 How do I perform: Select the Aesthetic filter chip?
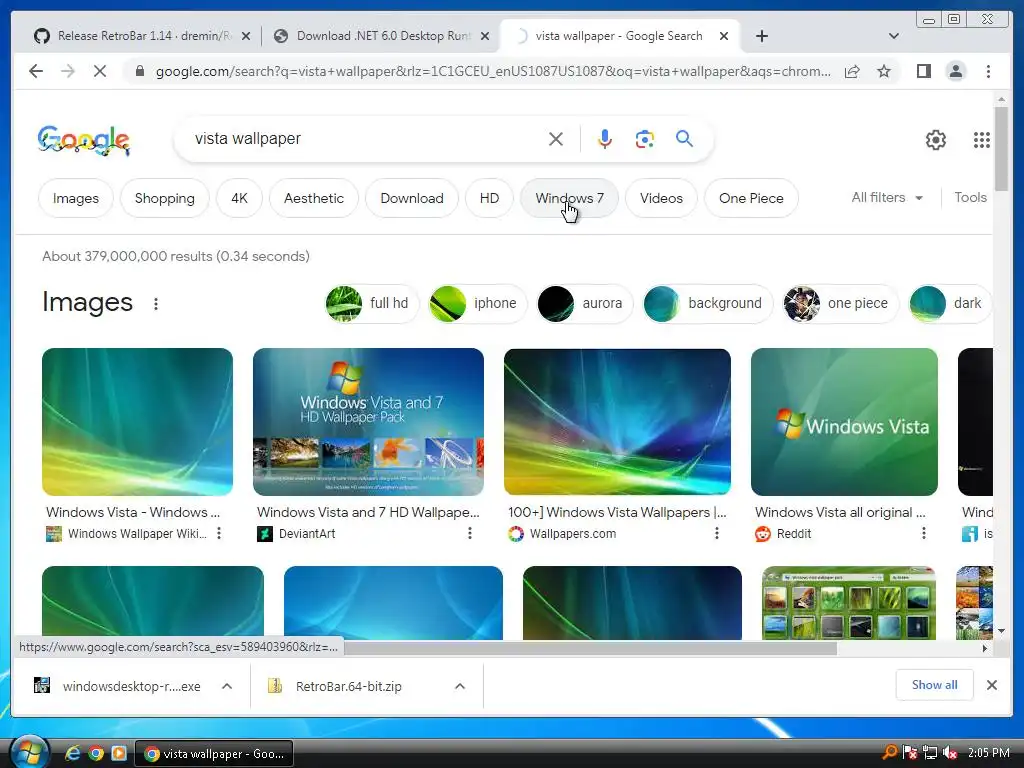[x=313, y=198]
